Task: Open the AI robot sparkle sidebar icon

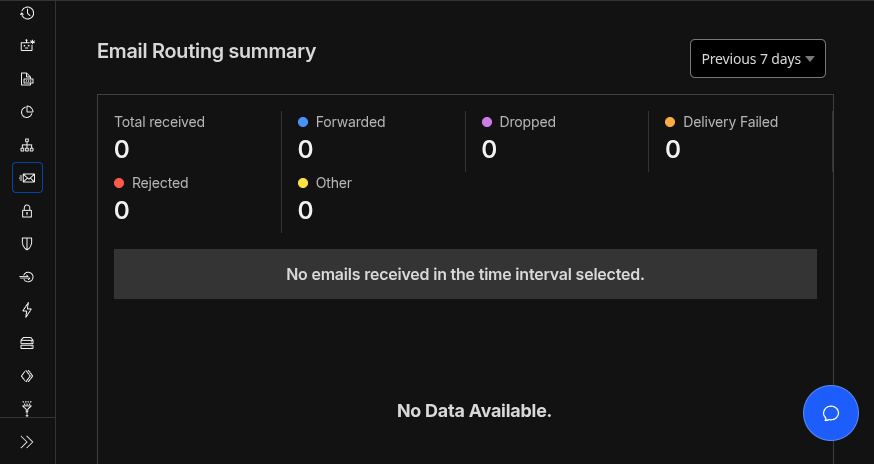Action: click(x=27, y=46)
